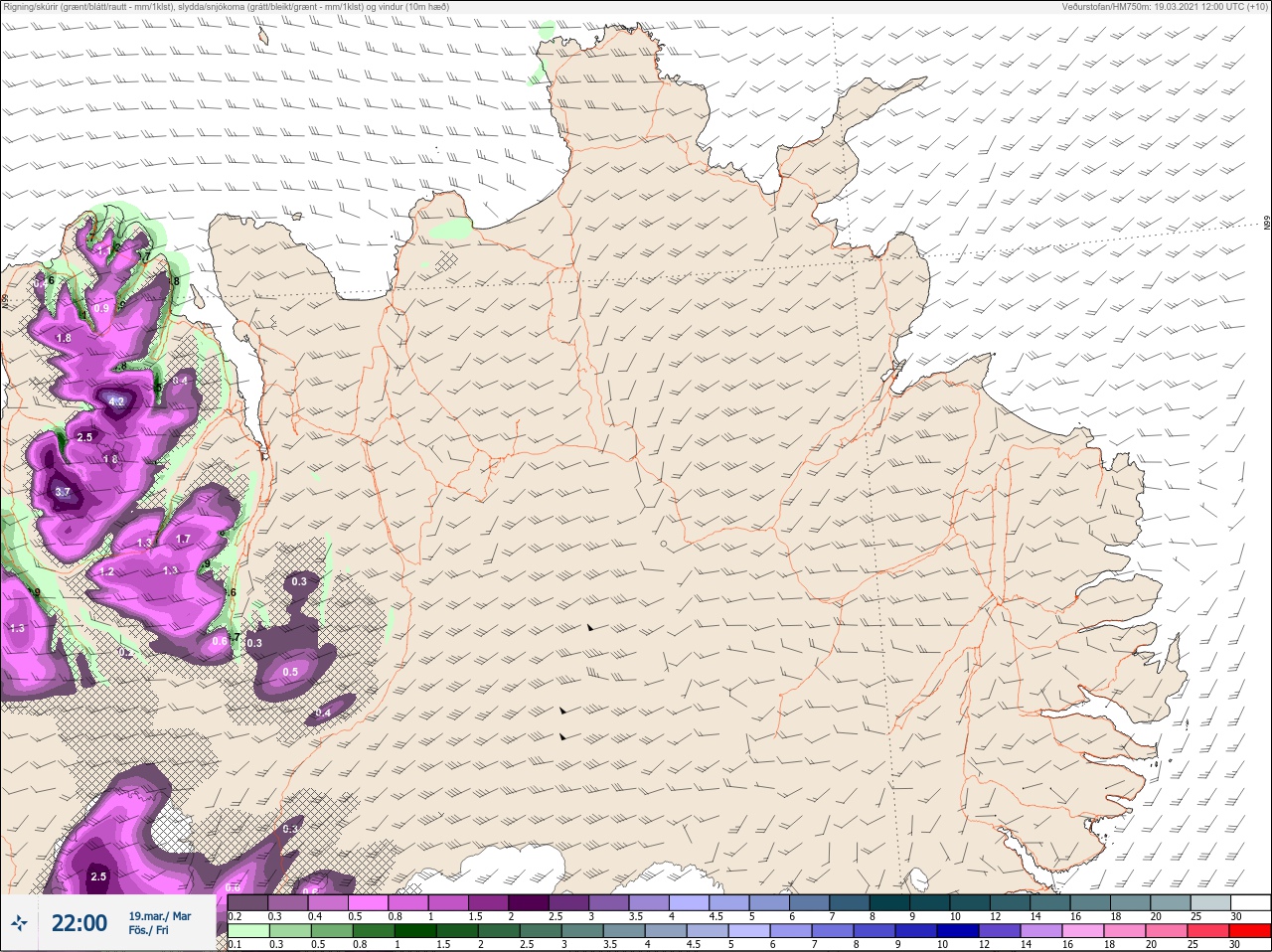Click the '1.1' value near the northern peninsula tip
The image size is (1272, 952).
(105, 251)
